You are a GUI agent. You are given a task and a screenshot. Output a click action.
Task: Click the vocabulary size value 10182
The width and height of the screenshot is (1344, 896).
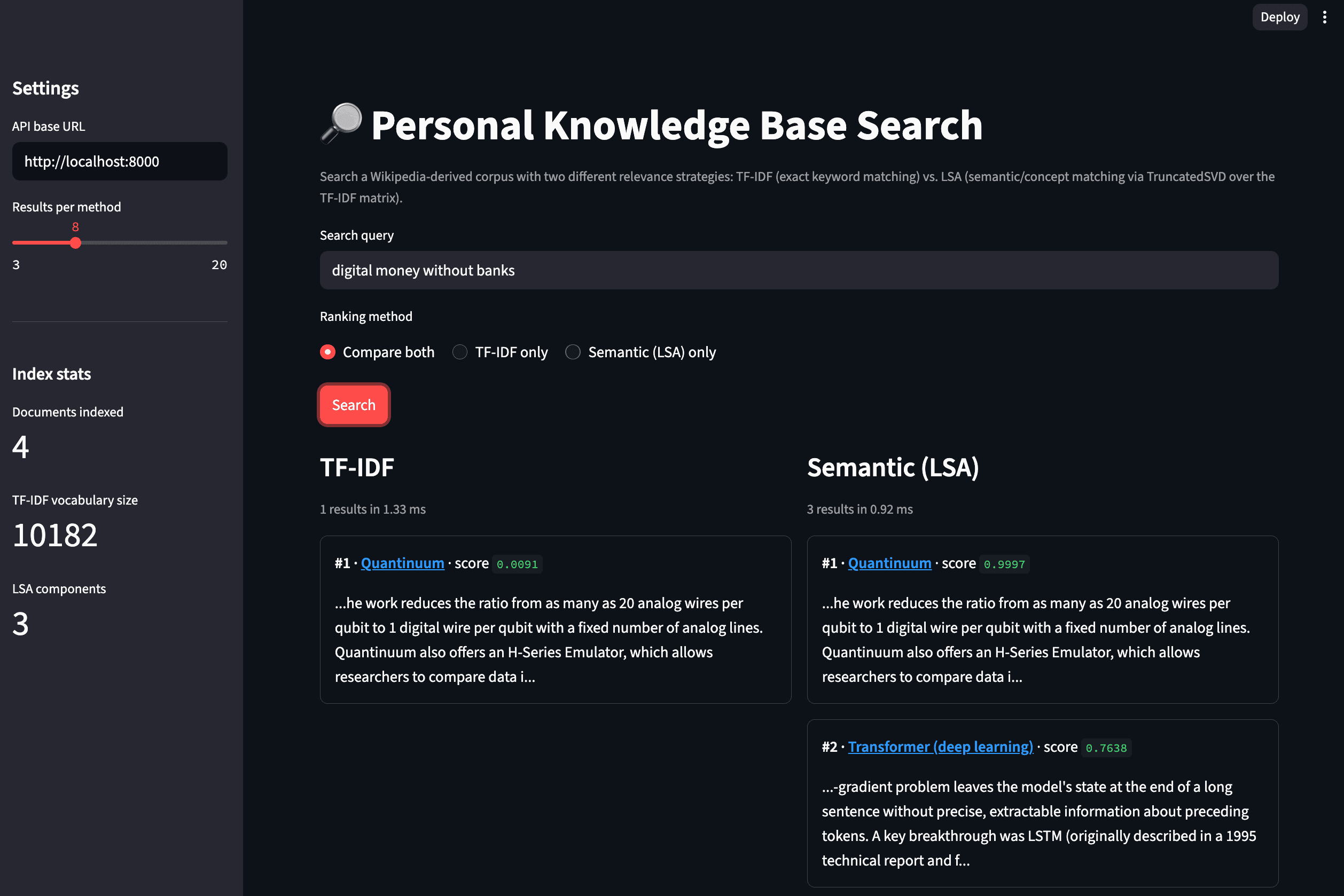click(x=55, y=536)
